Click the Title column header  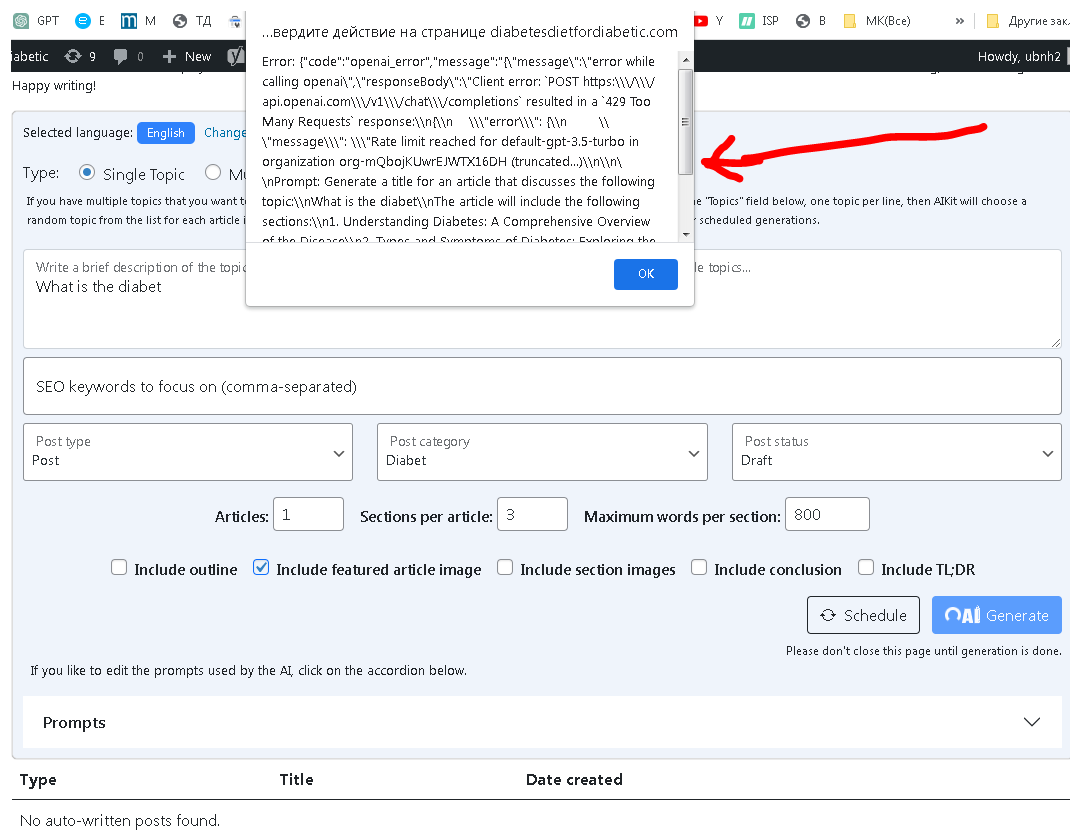pyautogui.click(x=296, y=779)
